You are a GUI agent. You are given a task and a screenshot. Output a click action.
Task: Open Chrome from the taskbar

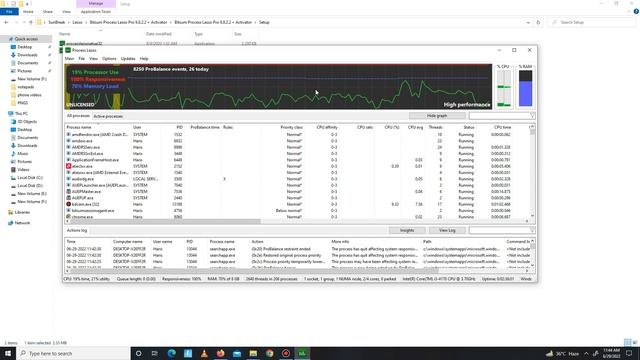[x=269, y=353]
